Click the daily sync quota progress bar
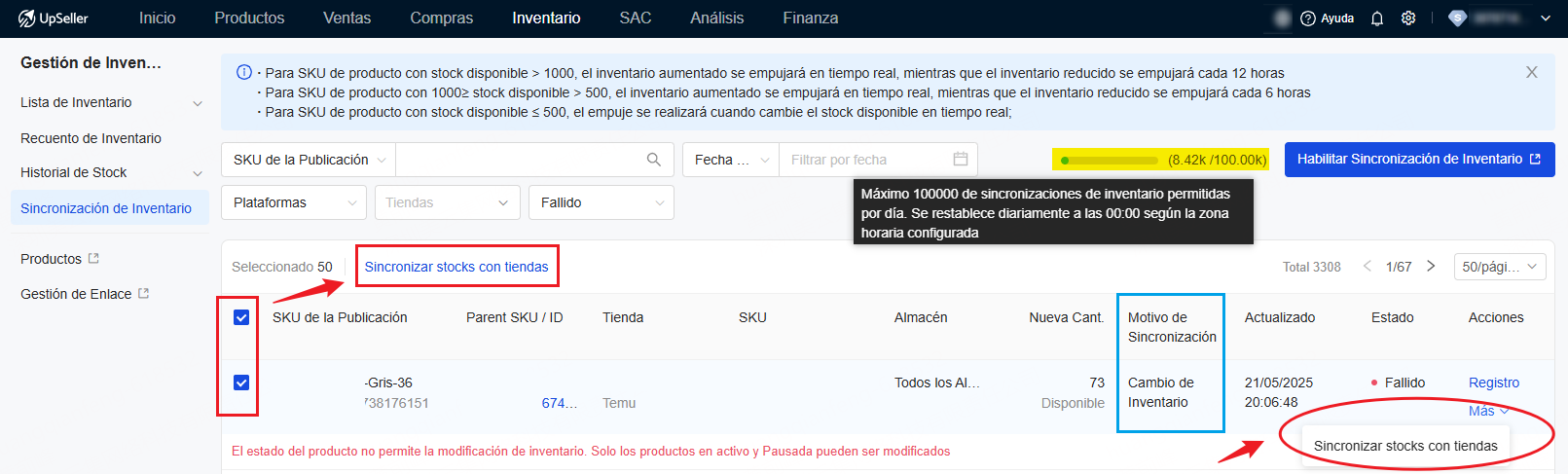Viewport: 1568px width, 474px height. pos(1110,160)
